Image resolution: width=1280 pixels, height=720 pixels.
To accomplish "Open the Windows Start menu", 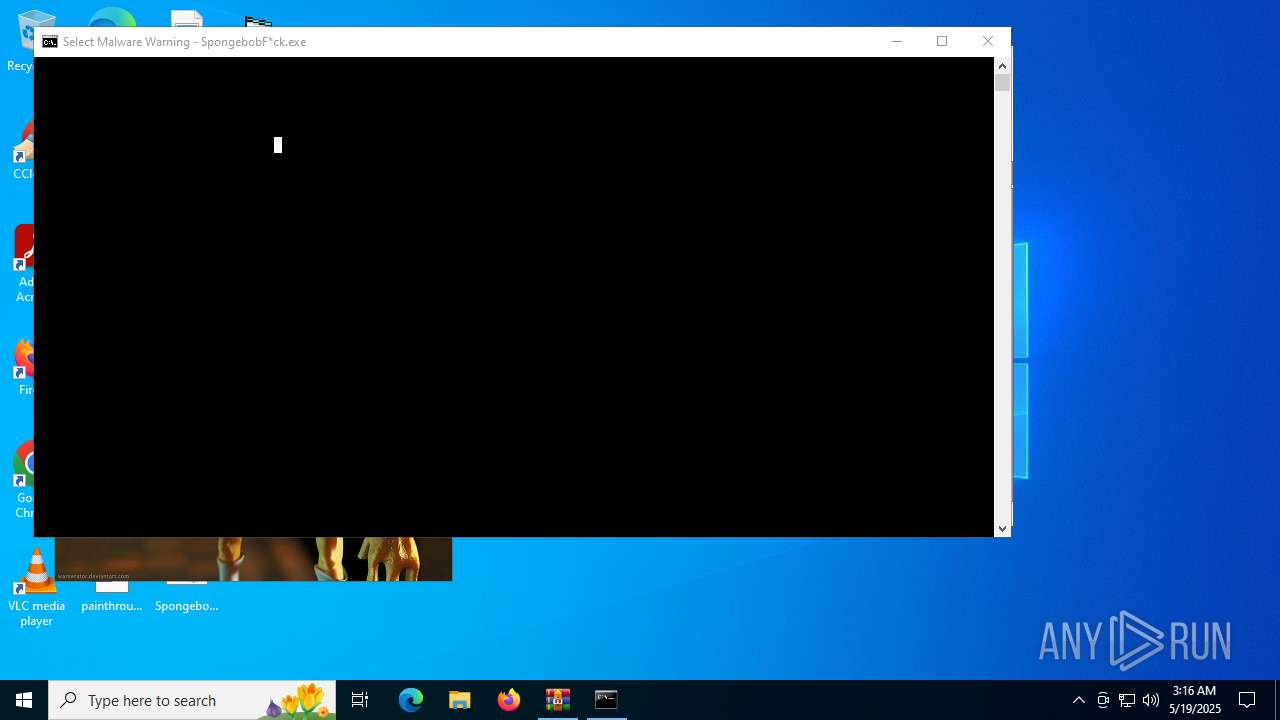I will click(24, 700).
